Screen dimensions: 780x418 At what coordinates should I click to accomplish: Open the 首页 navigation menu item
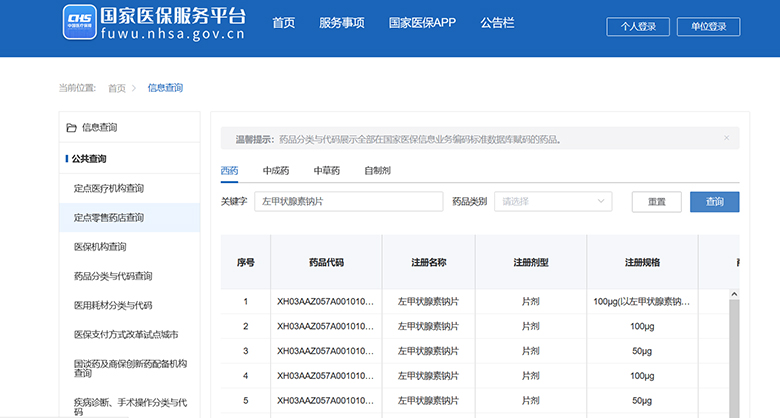[x=283, y=23]
